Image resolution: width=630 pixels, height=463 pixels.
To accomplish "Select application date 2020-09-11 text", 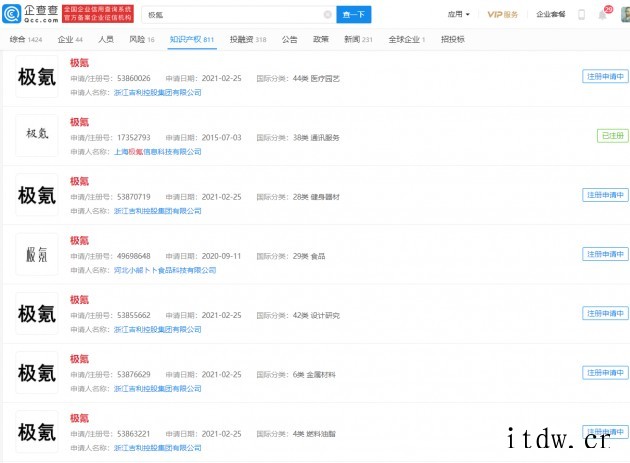I will (221, 256).
